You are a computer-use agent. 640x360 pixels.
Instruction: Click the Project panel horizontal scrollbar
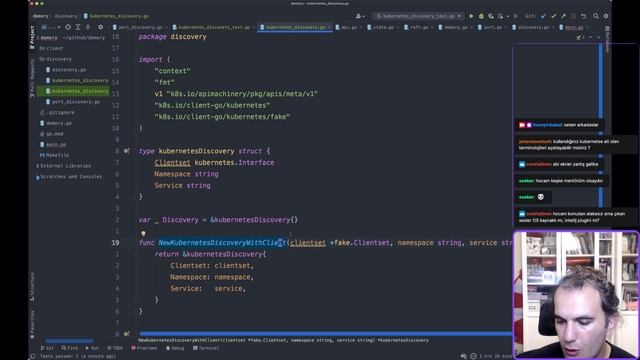[x=69, y=341]
